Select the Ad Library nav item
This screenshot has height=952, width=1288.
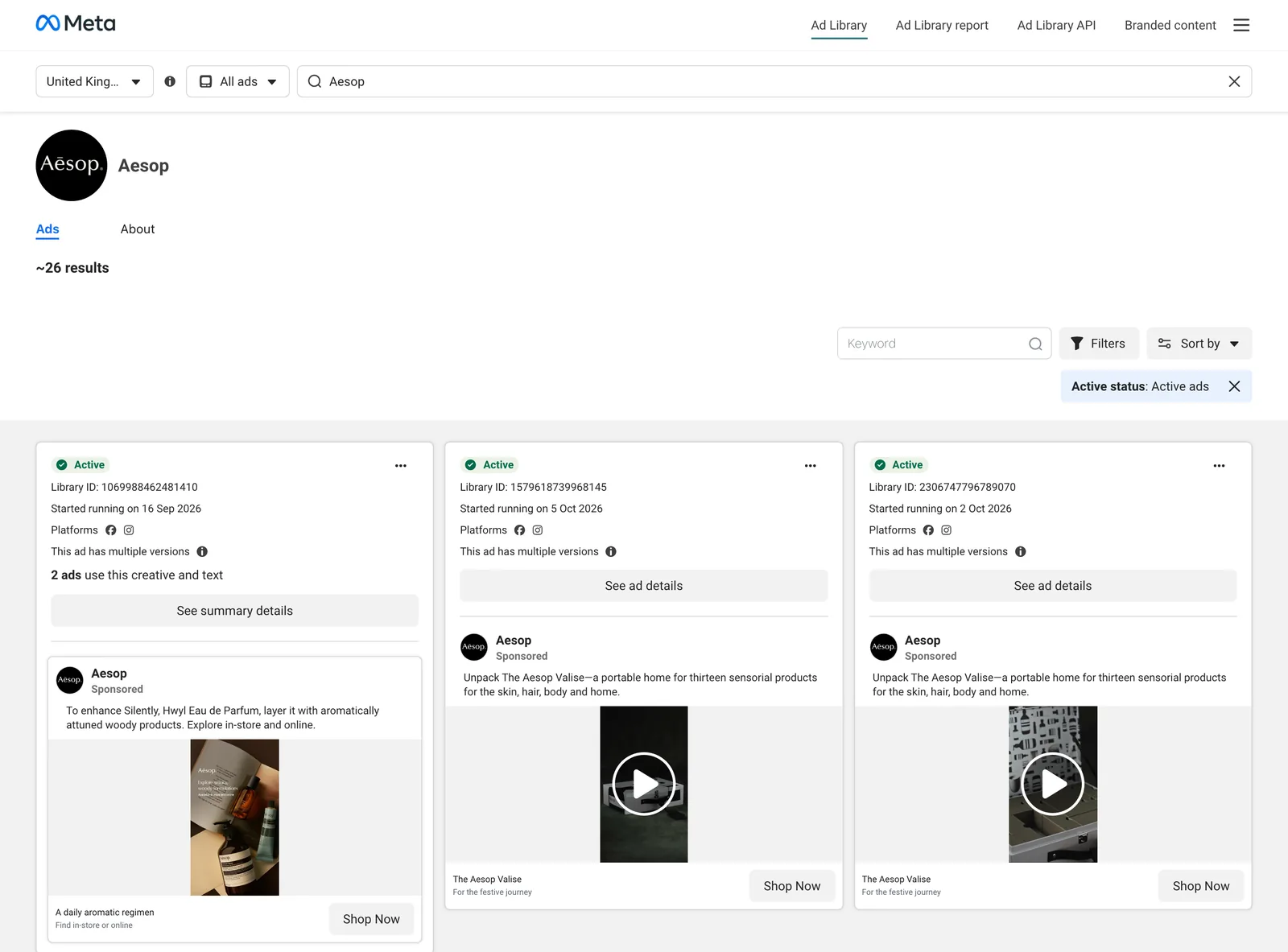[x=839, y=25]
